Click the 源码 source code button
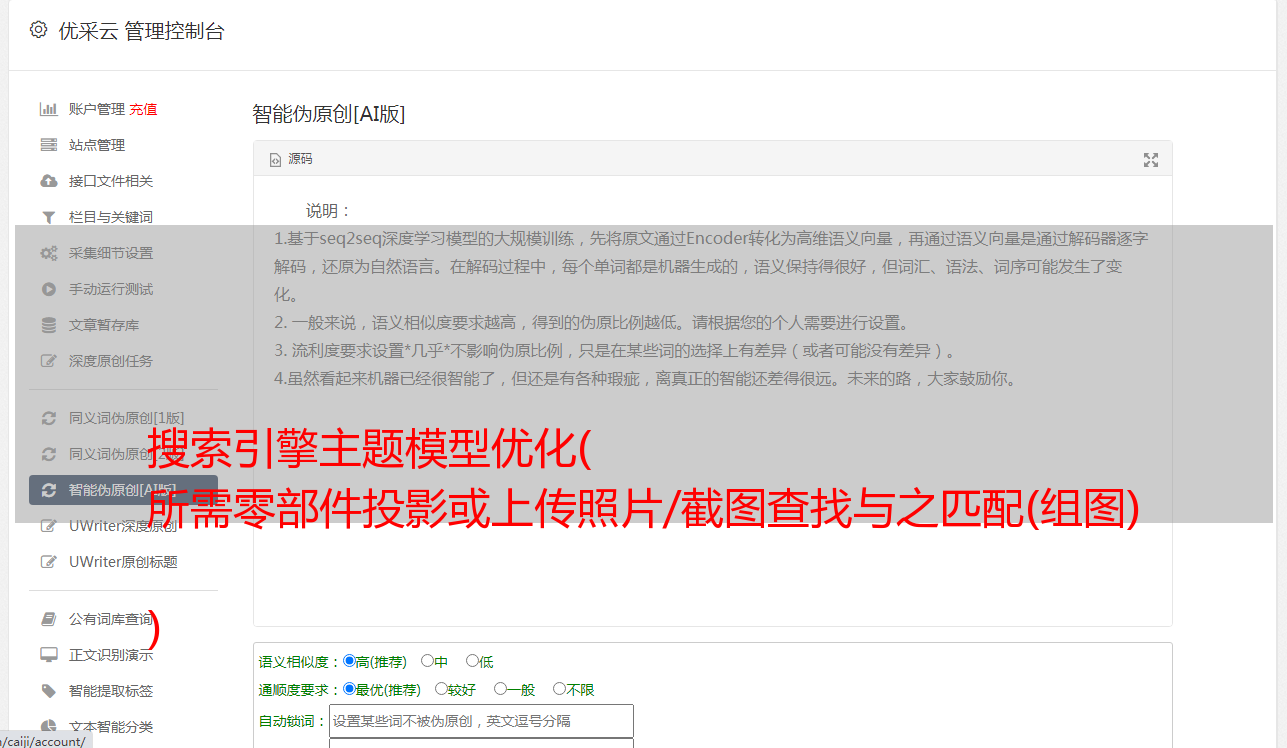 291,159
